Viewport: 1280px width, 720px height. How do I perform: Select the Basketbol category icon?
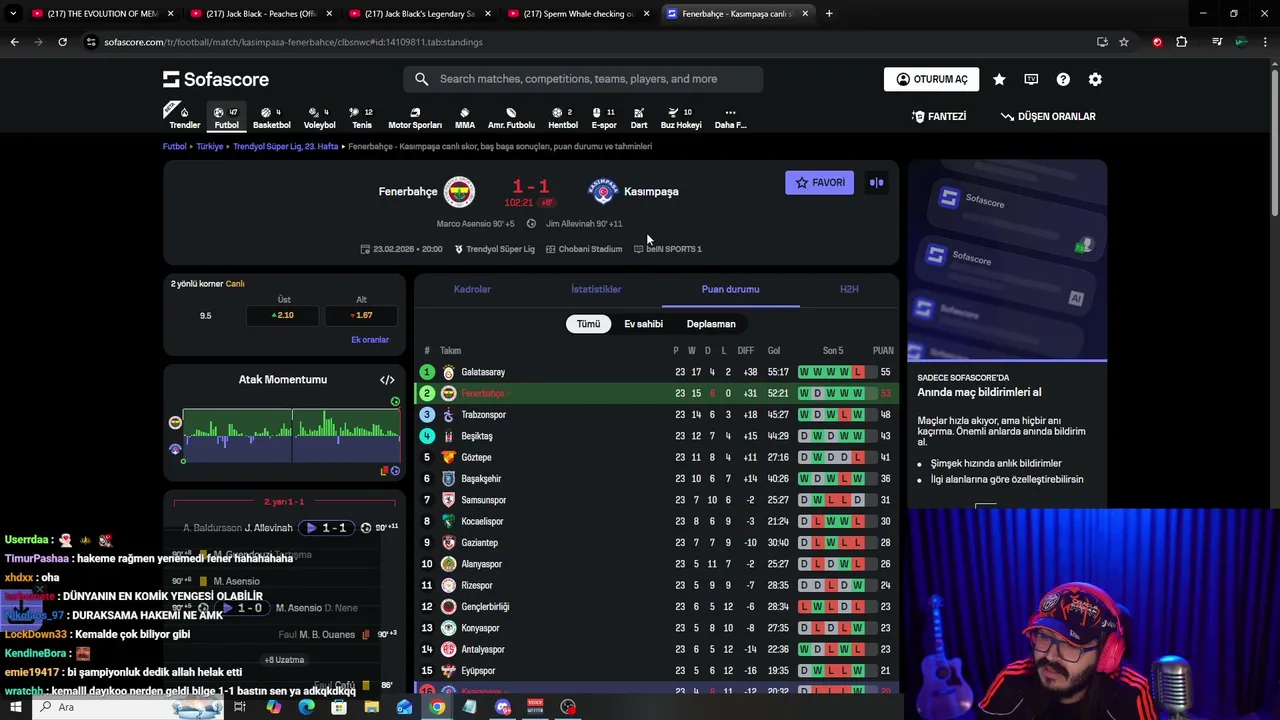(271, 117)
